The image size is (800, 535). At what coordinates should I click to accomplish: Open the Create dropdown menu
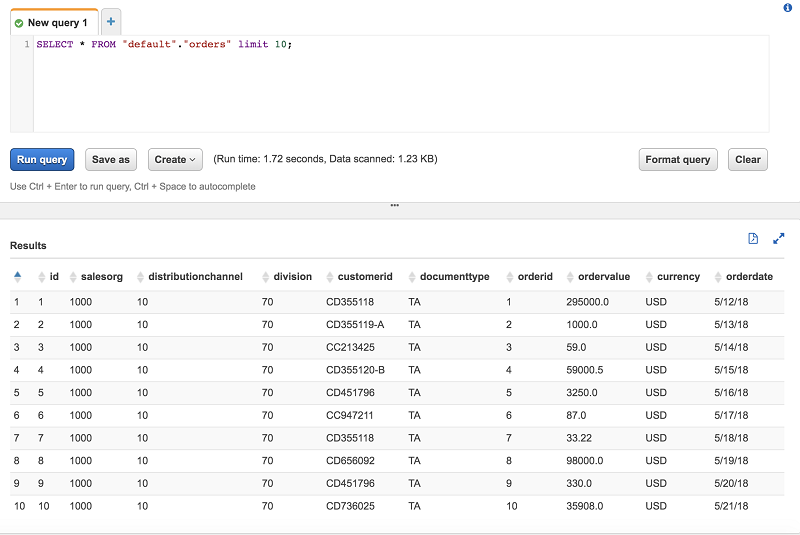point(176,159)
